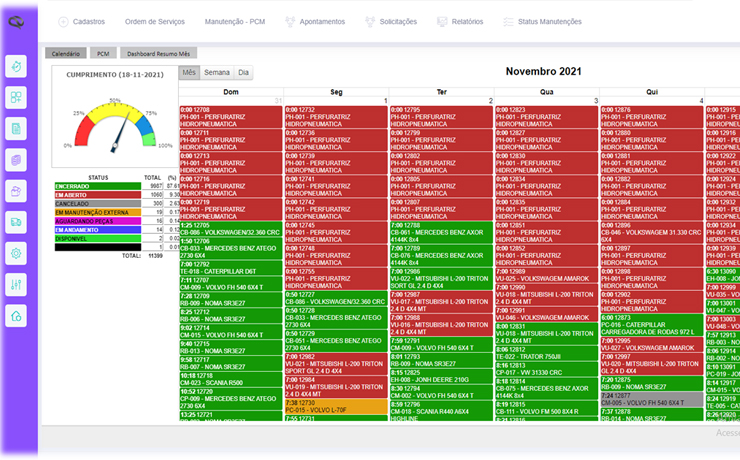Click the home icon in sidebar
Image resolution: width=740 pixels, height=460 pixels.
pyautogui.click(x=17, y=315)
